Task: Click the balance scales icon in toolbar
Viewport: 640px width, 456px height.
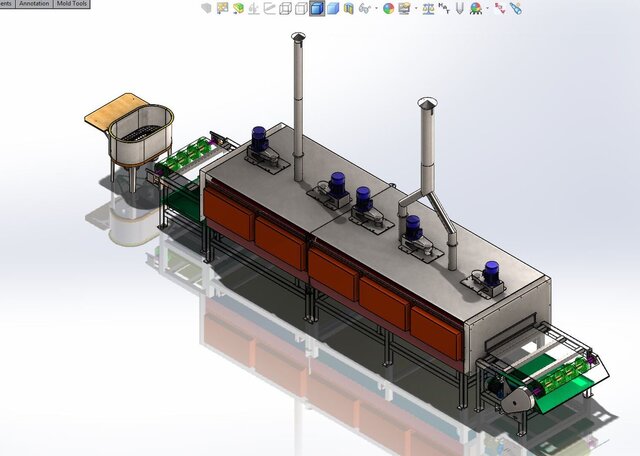Action: (429, 8)
